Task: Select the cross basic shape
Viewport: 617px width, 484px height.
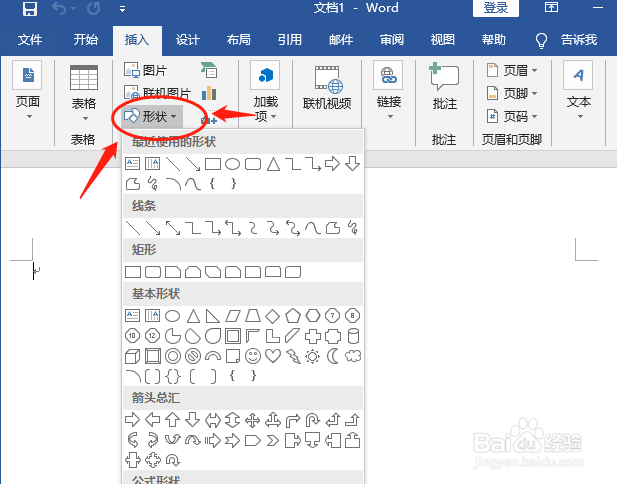Action: pos(313,336)
